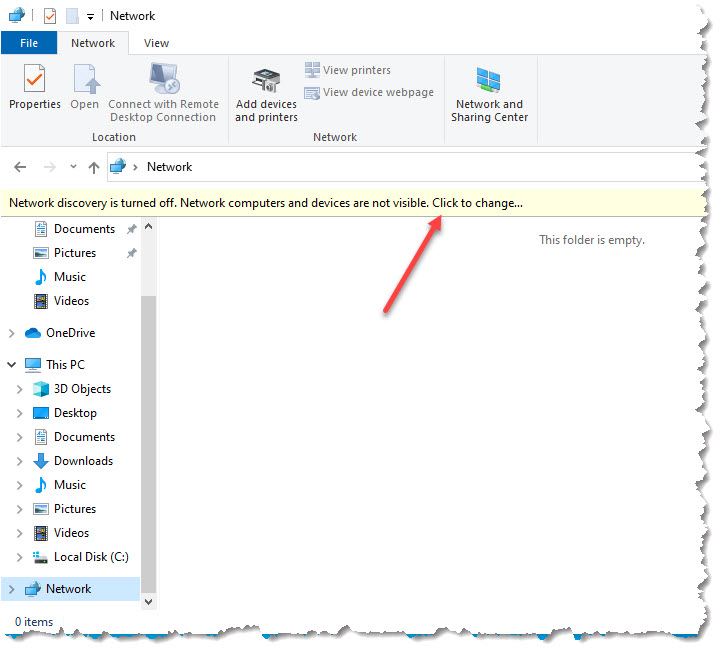This screenshot has height=654, width=723.
Task: Click Connect with Remote Desktop Connection
Action: click(163, 96)
